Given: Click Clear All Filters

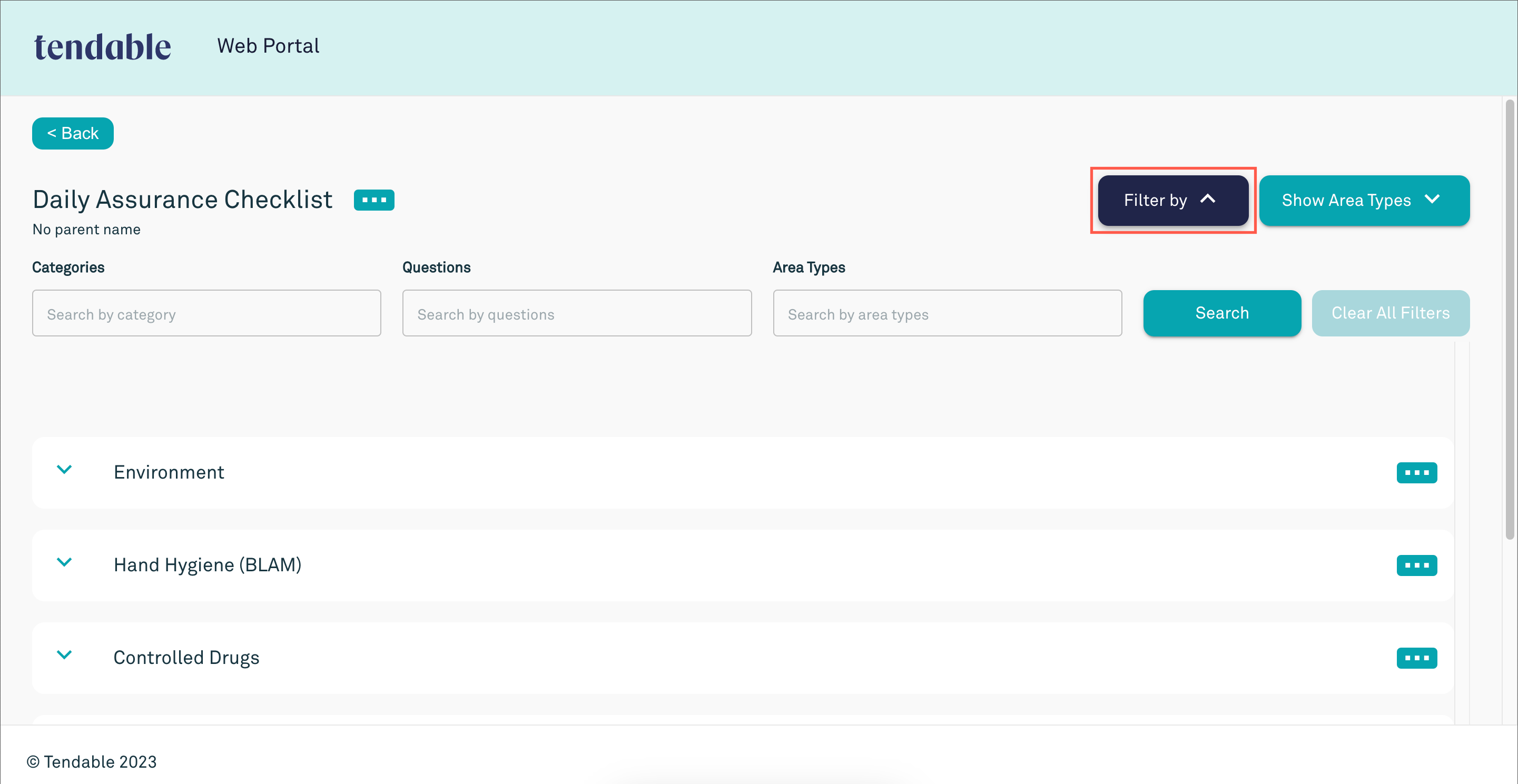Looking at the screenshot, I should [x=1390, y=313].
